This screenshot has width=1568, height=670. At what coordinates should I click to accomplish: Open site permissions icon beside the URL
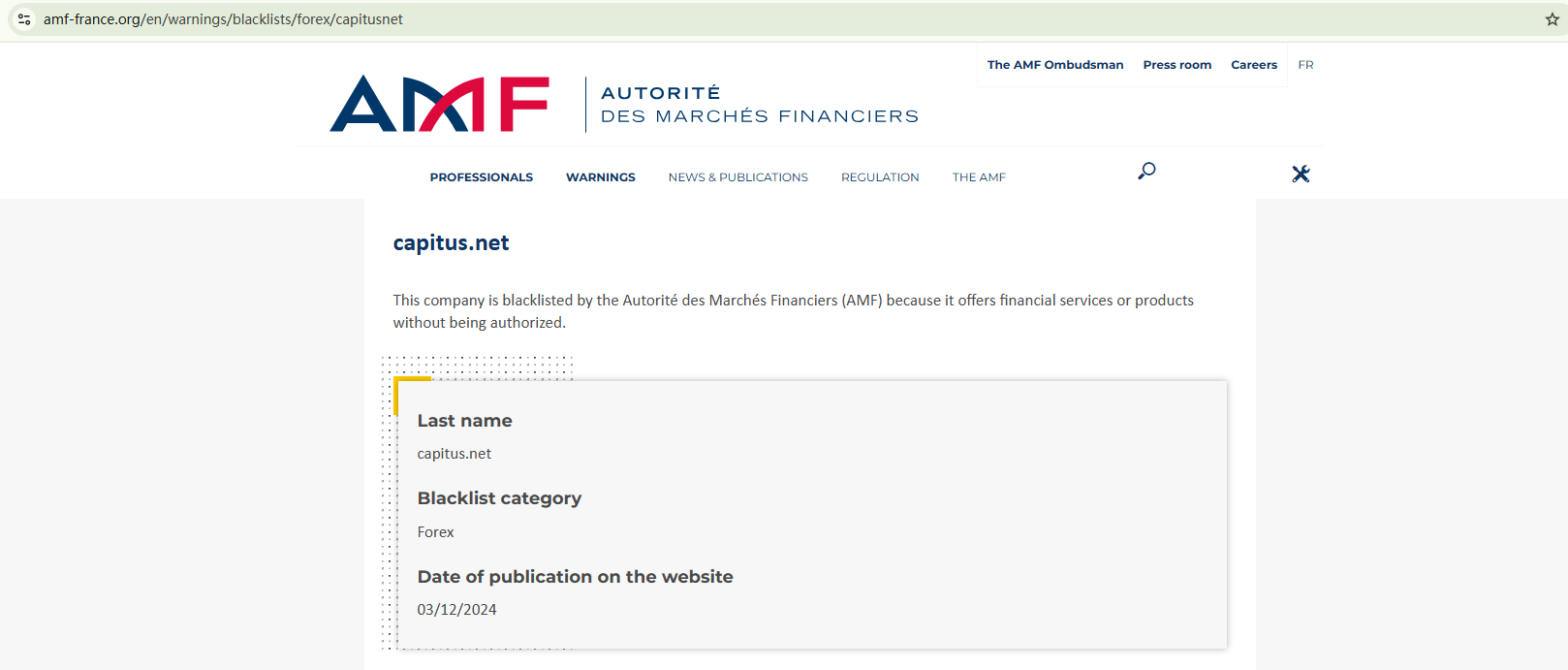23,18
